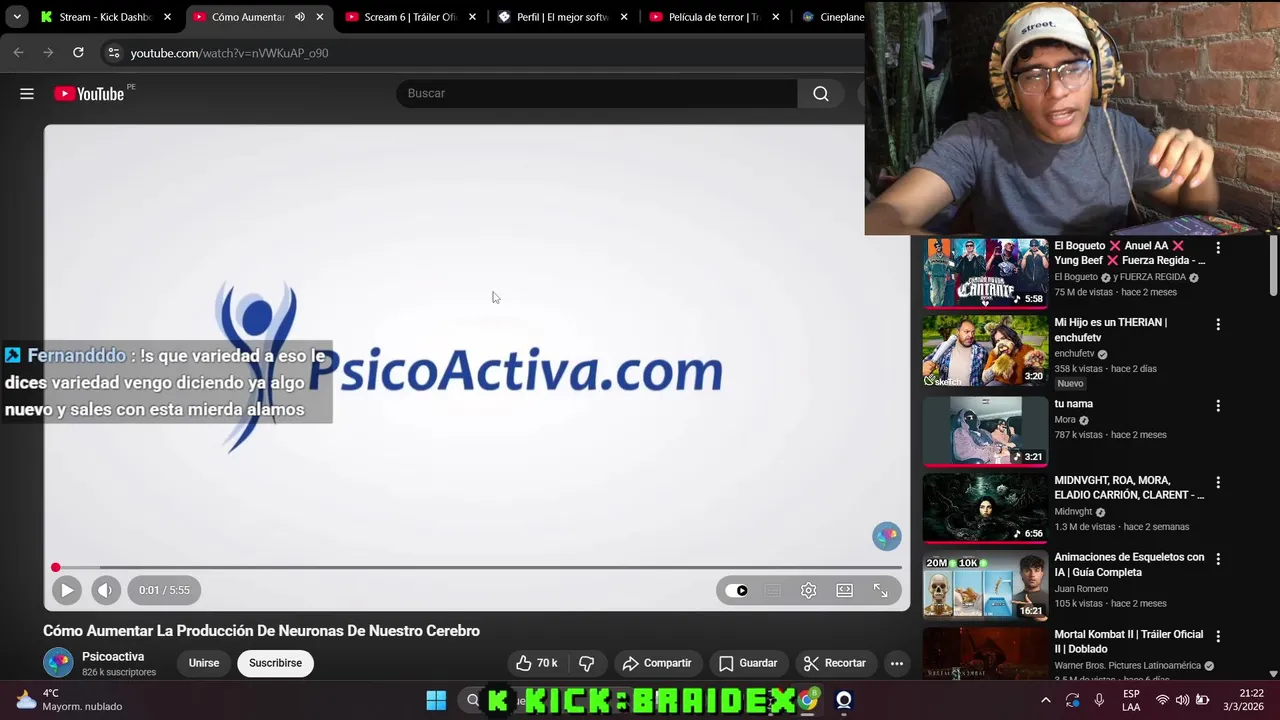The height and width of the screenshot is (720, 1280).
Task: Save the video with the Guardar button
Action: tap(748, 663)
